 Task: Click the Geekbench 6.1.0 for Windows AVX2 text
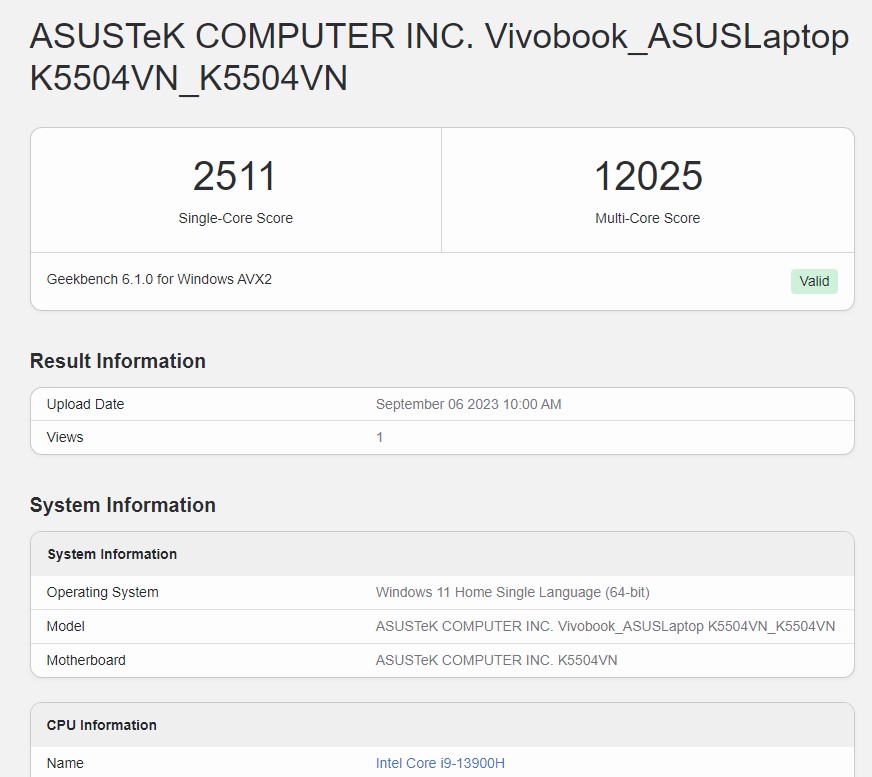tap(159, 279)
